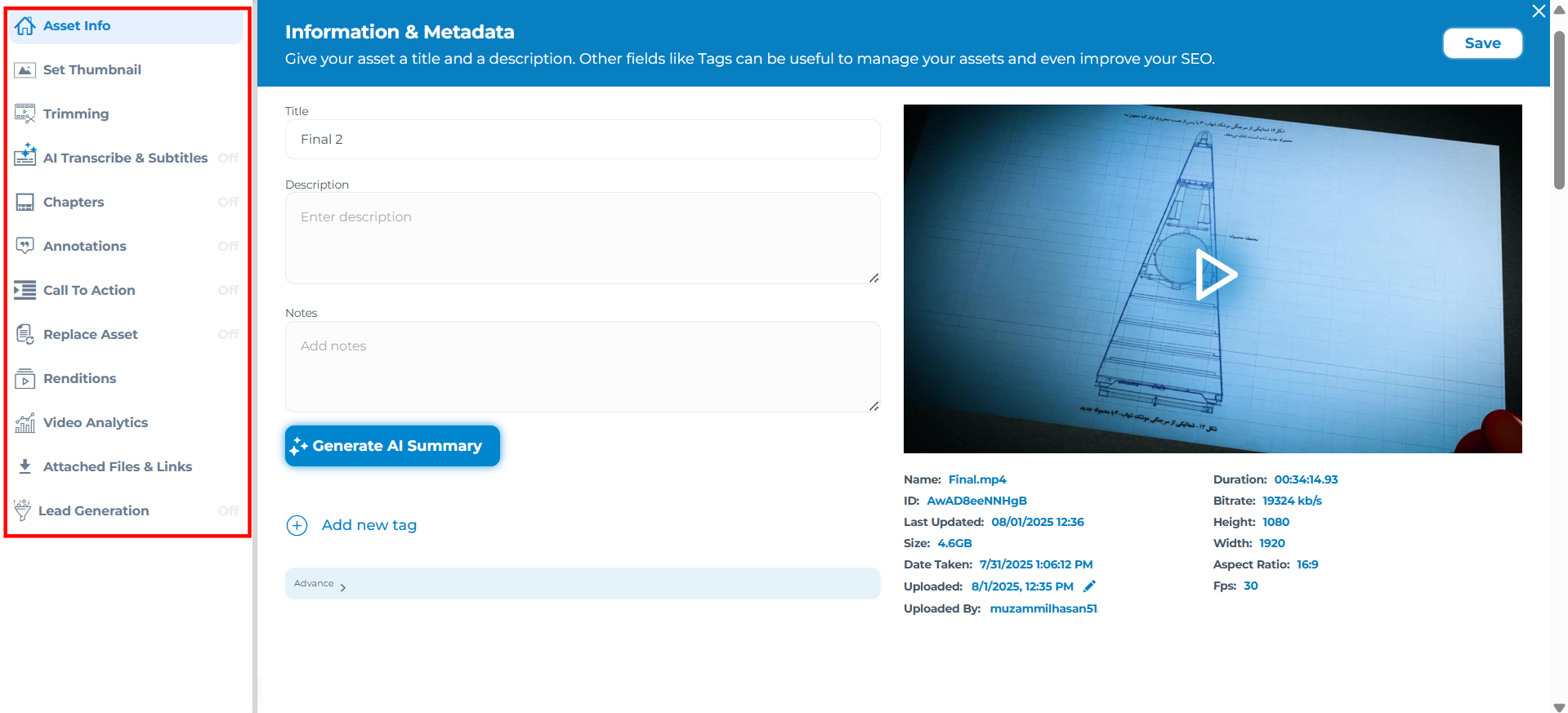Click the Generate AI Summary button
This screenshot has height=713, width=1568.
(x=392, y=446)
